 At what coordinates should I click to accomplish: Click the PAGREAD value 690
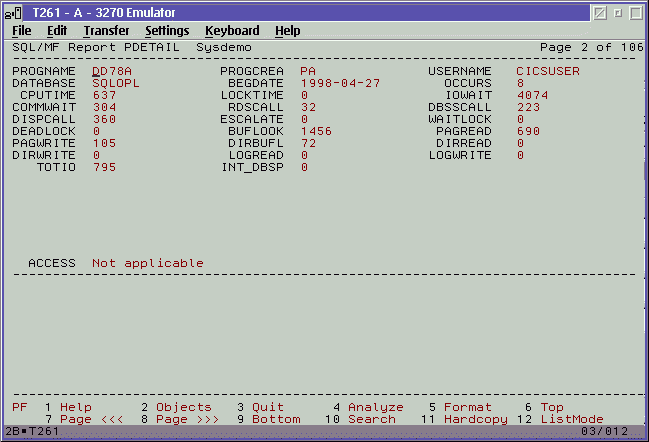529,131
